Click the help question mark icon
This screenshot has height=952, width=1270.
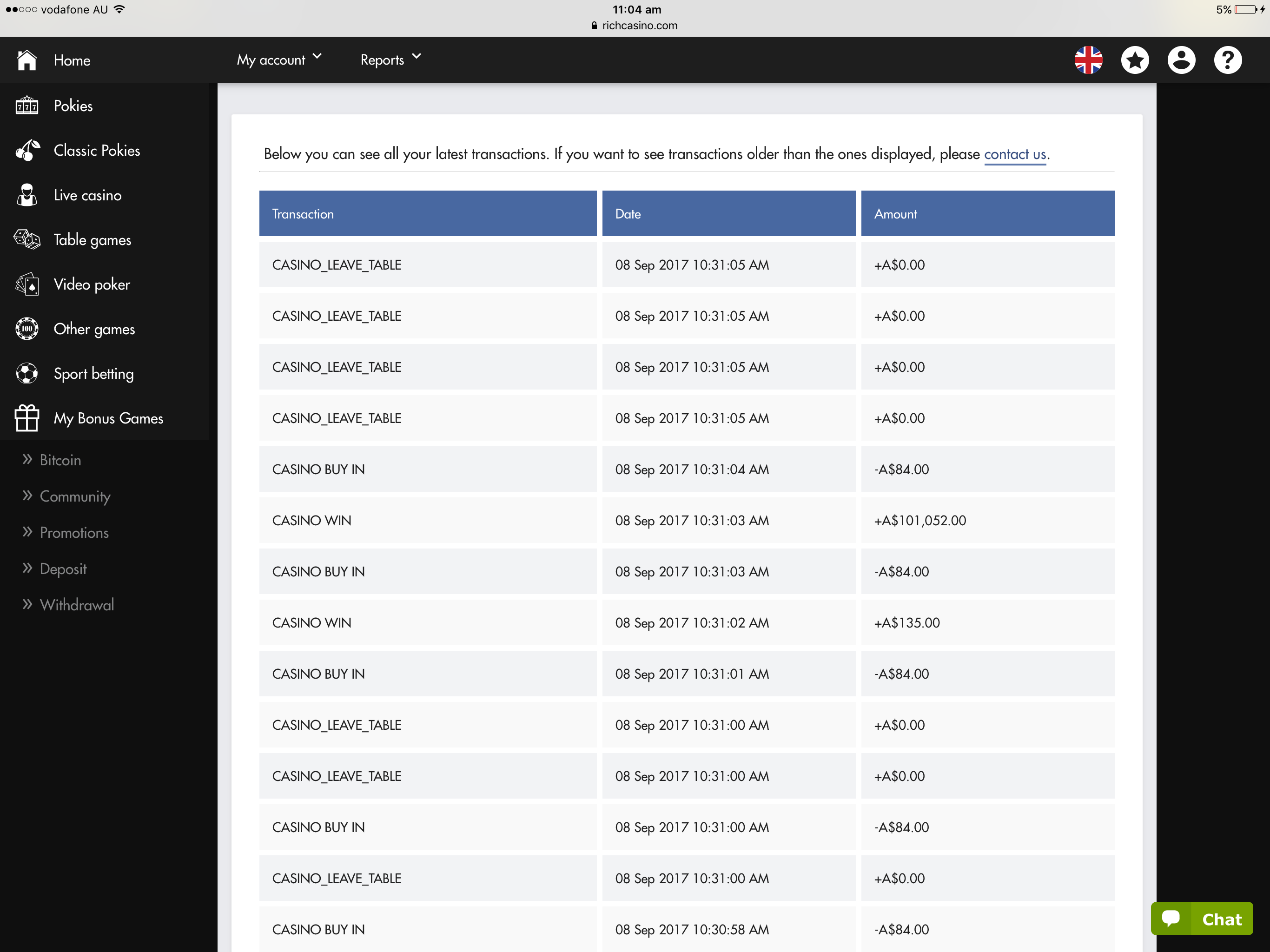pos(1228,59)
